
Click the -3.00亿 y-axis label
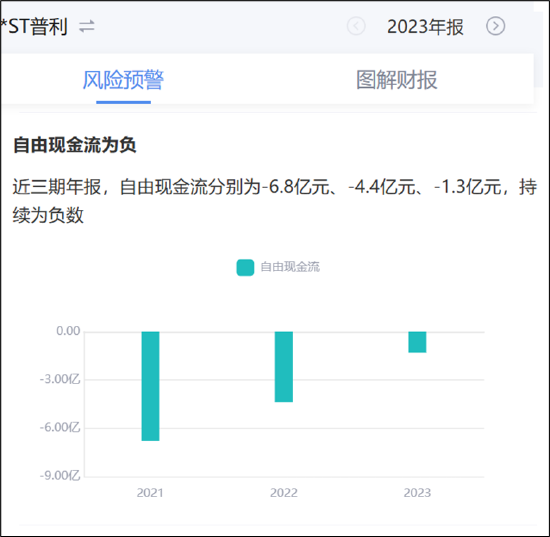click(60, 380)
